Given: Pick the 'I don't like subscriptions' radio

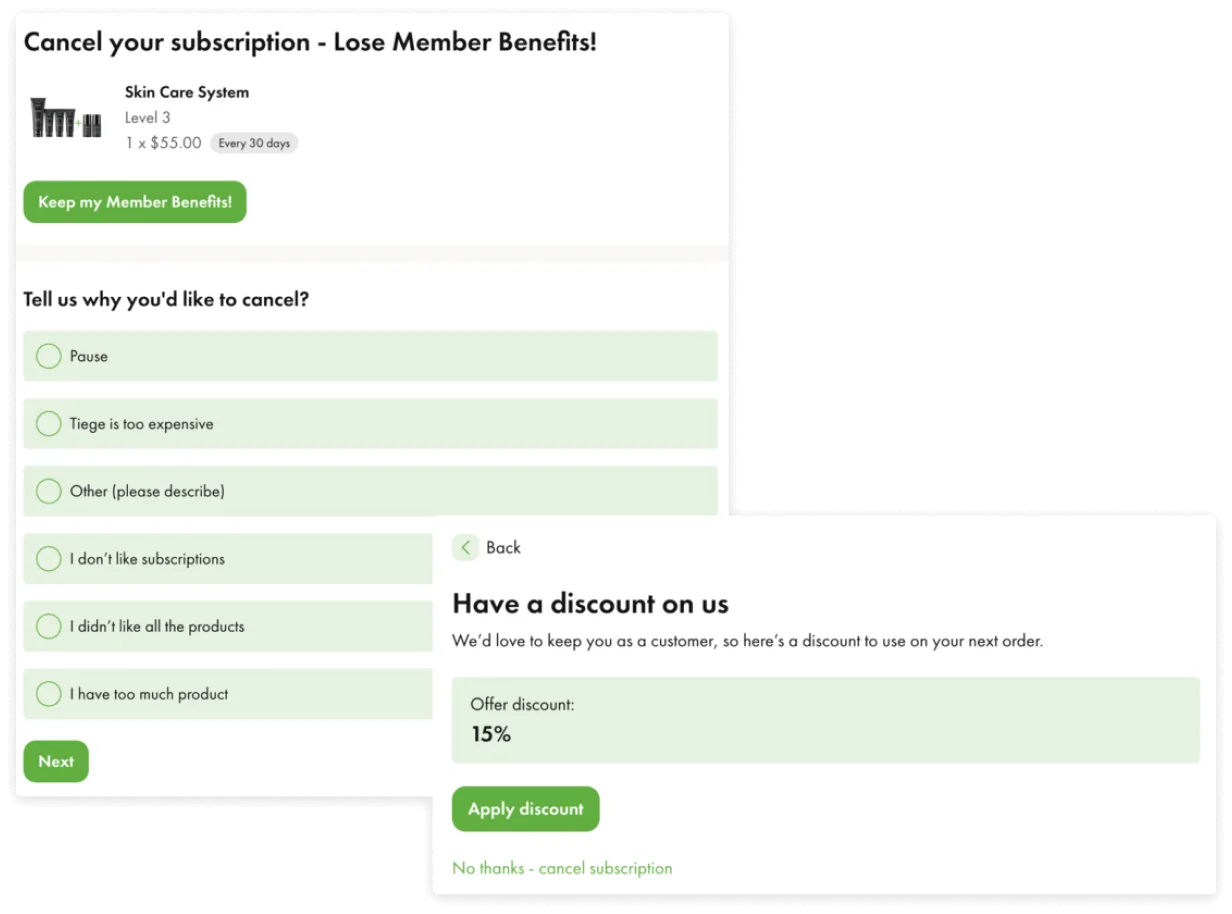Looking at the screenshot, I should (49, 559).
